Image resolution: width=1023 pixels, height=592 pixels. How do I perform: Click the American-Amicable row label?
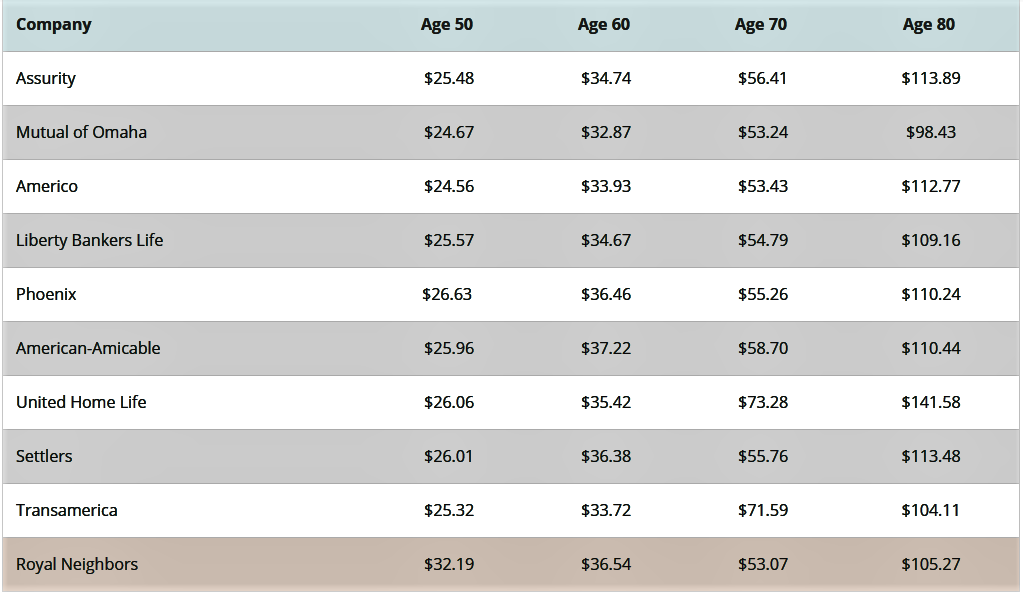pos(88,348)
